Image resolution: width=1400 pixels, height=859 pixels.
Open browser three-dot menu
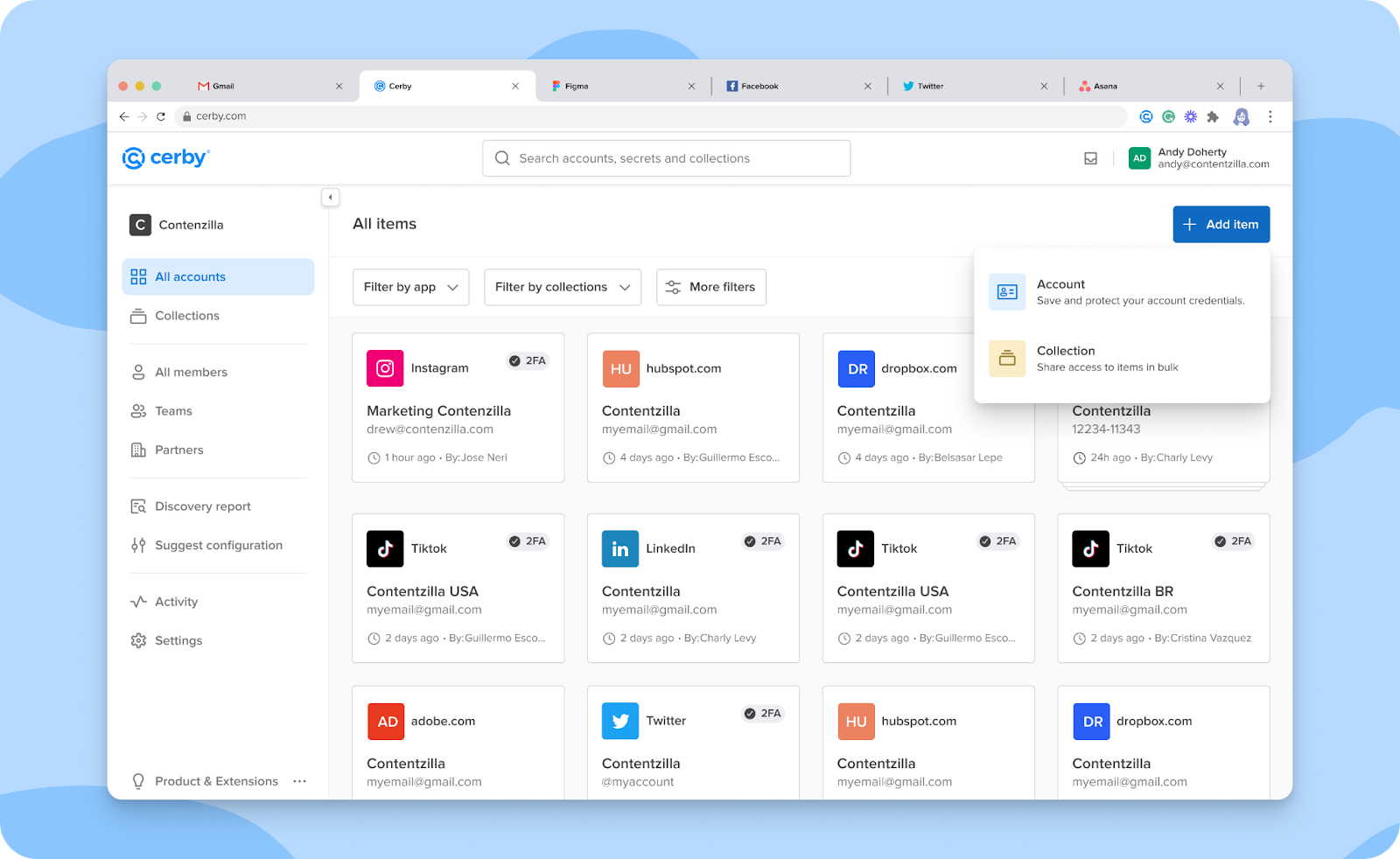(x=1270, y=116)
